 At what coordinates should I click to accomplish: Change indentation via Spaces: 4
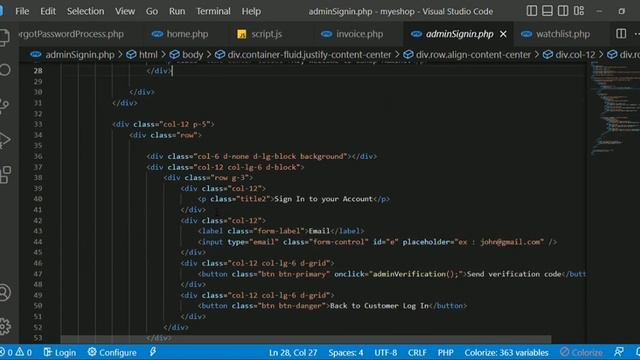point(346,352)
